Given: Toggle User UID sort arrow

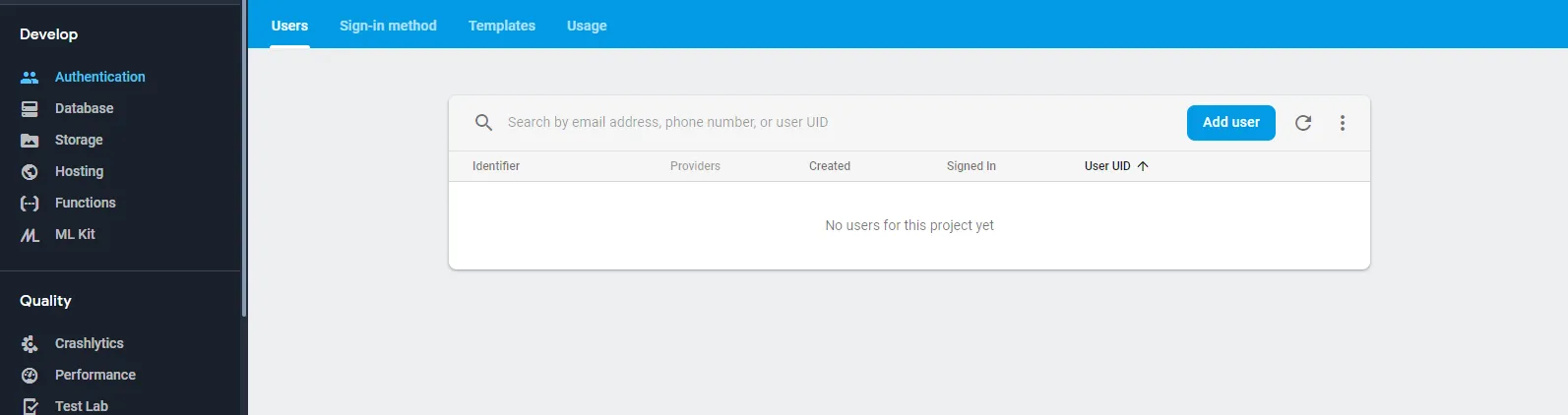Looking at the screenshot, I should (x=1143, y=166).
